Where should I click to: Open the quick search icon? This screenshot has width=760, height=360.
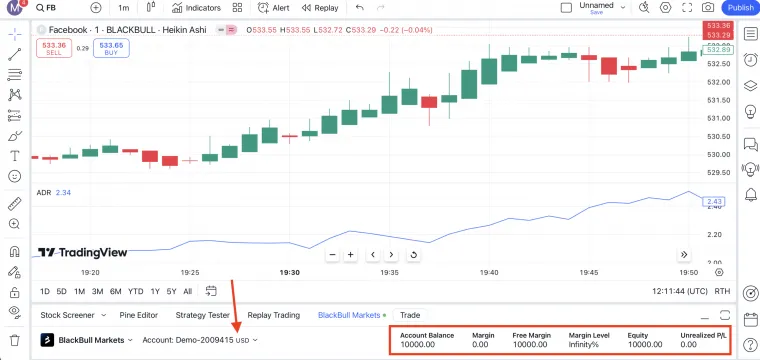(x=644, y=8)
